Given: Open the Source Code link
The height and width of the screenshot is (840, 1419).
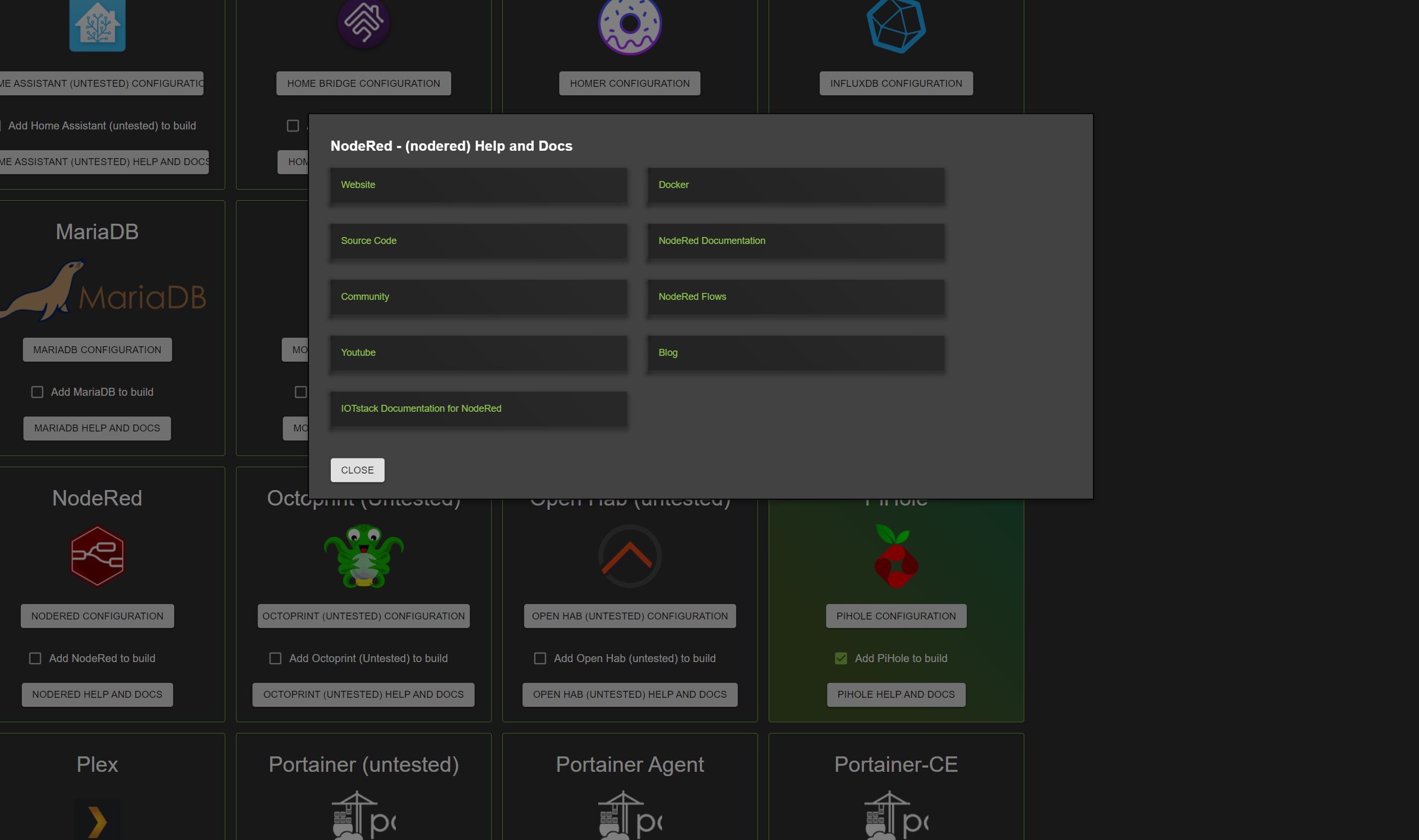Looking at the screenshot, I should (x=369, y=241).
